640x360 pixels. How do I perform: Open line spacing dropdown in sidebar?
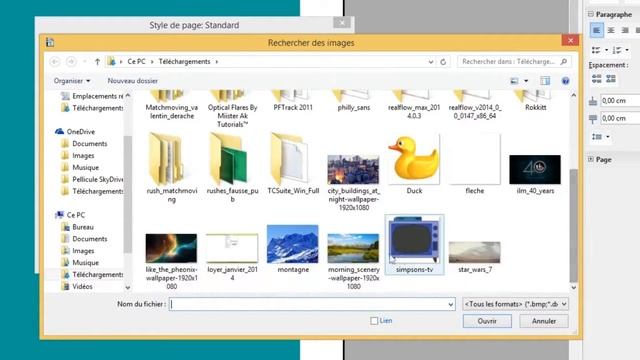(x=608, y=137)
